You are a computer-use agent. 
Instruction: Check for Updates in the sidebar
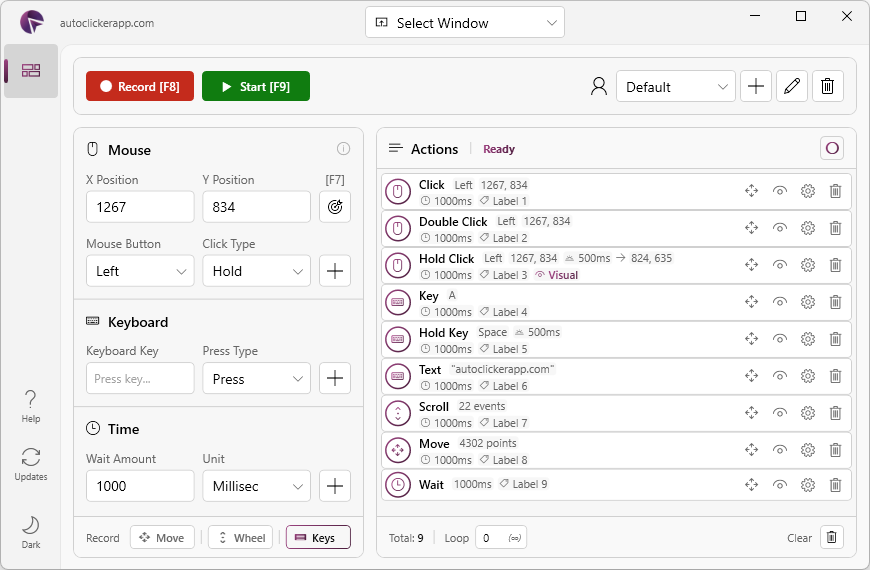tap(31, 465)
